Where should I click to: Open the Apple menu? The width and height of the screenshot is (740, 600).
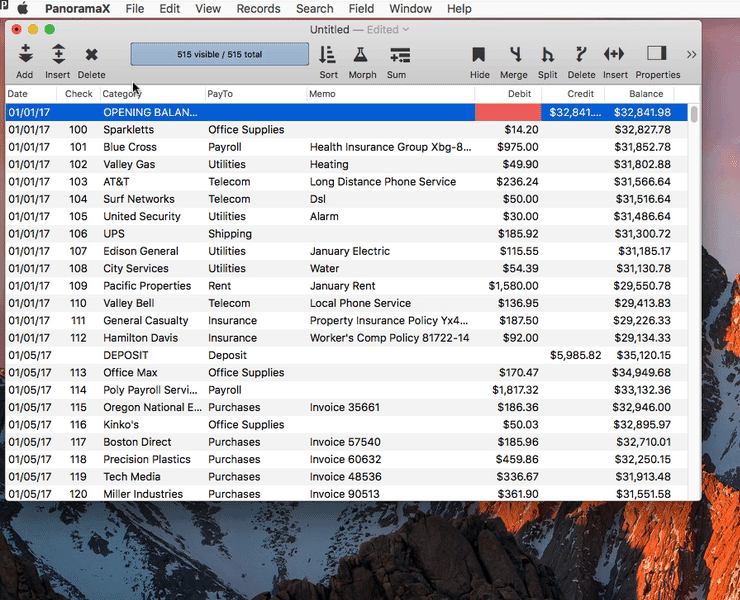click(22, 8)
